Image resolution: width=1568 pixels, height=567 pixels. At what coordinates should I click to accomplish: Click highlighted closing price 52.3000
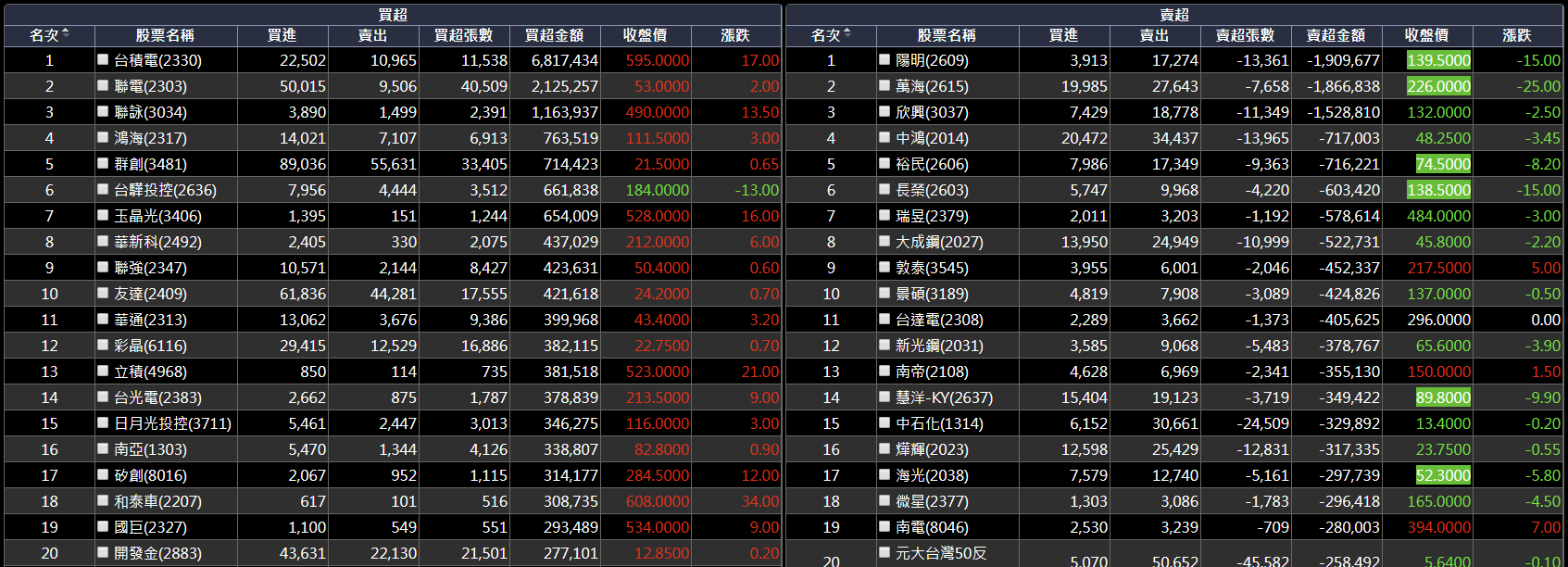[1443, 475]
